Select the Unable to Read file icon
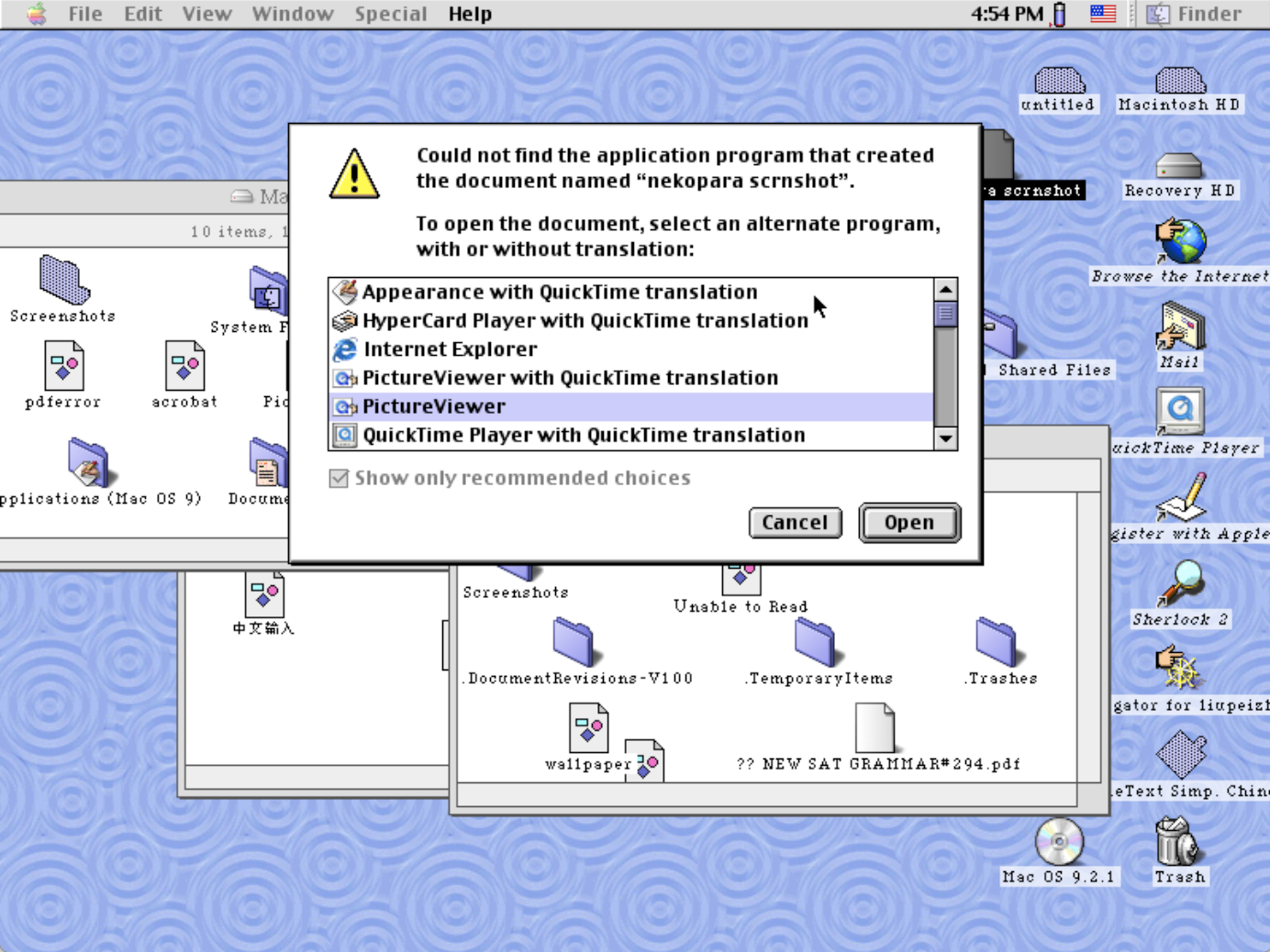This screenshot has height=952, width=1270. pyautogui.click(x=741, y=579)
